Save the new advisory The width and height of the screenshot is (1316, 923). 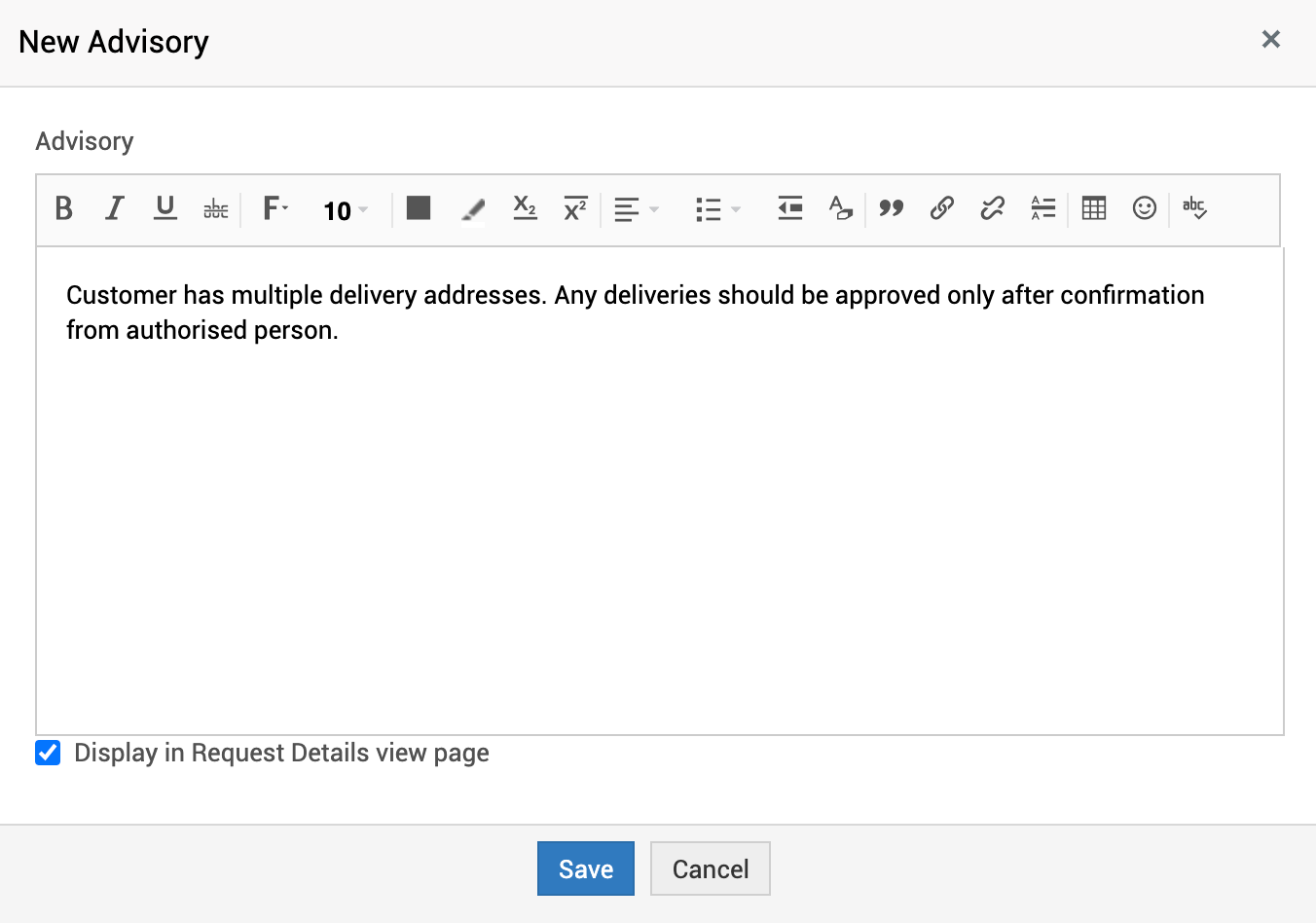(x=585, y=868)
